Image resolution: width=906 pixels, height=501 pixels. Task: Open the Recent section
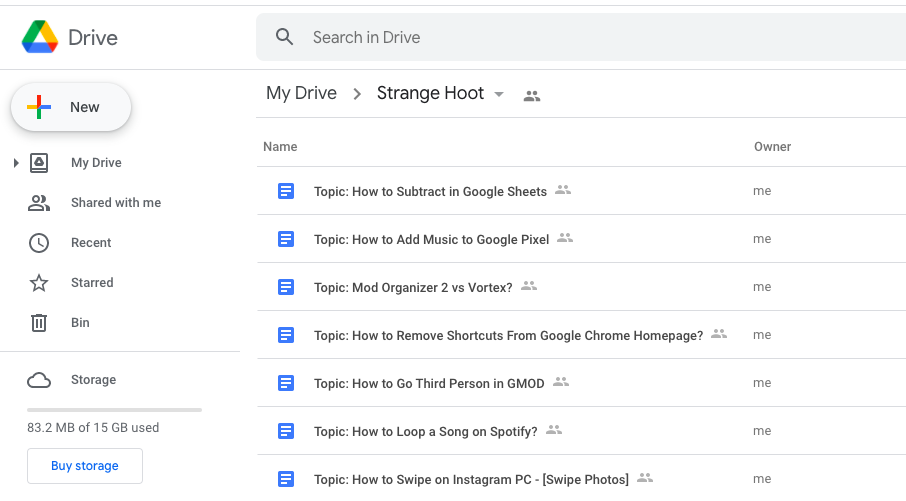[x=91, y=243]
